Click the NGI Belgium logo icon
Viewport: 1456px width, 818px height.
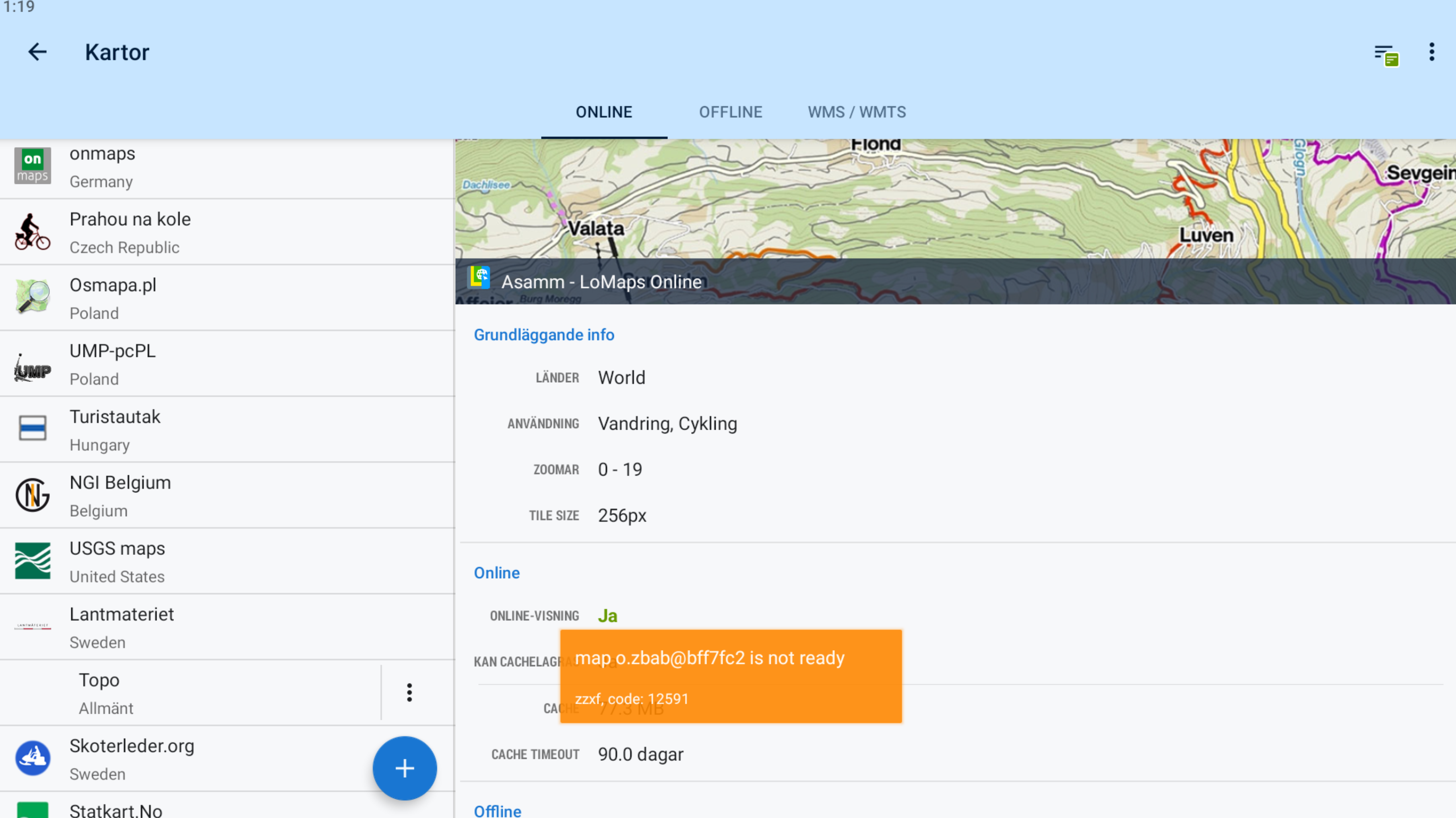(x=33, y=495)
